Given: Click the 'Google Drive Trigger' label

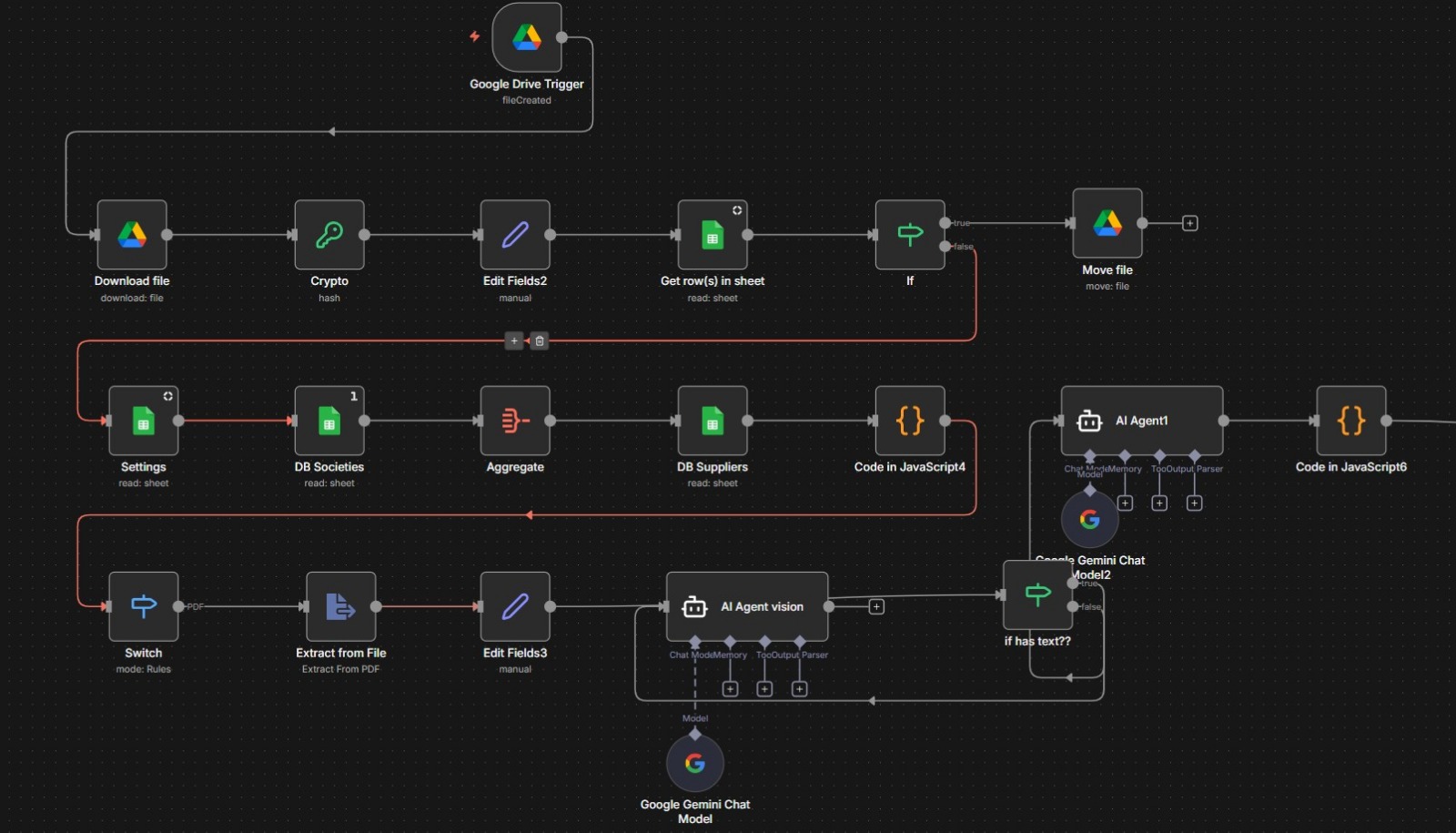Looking at the screenshot, I should click(x=527, y=84).
